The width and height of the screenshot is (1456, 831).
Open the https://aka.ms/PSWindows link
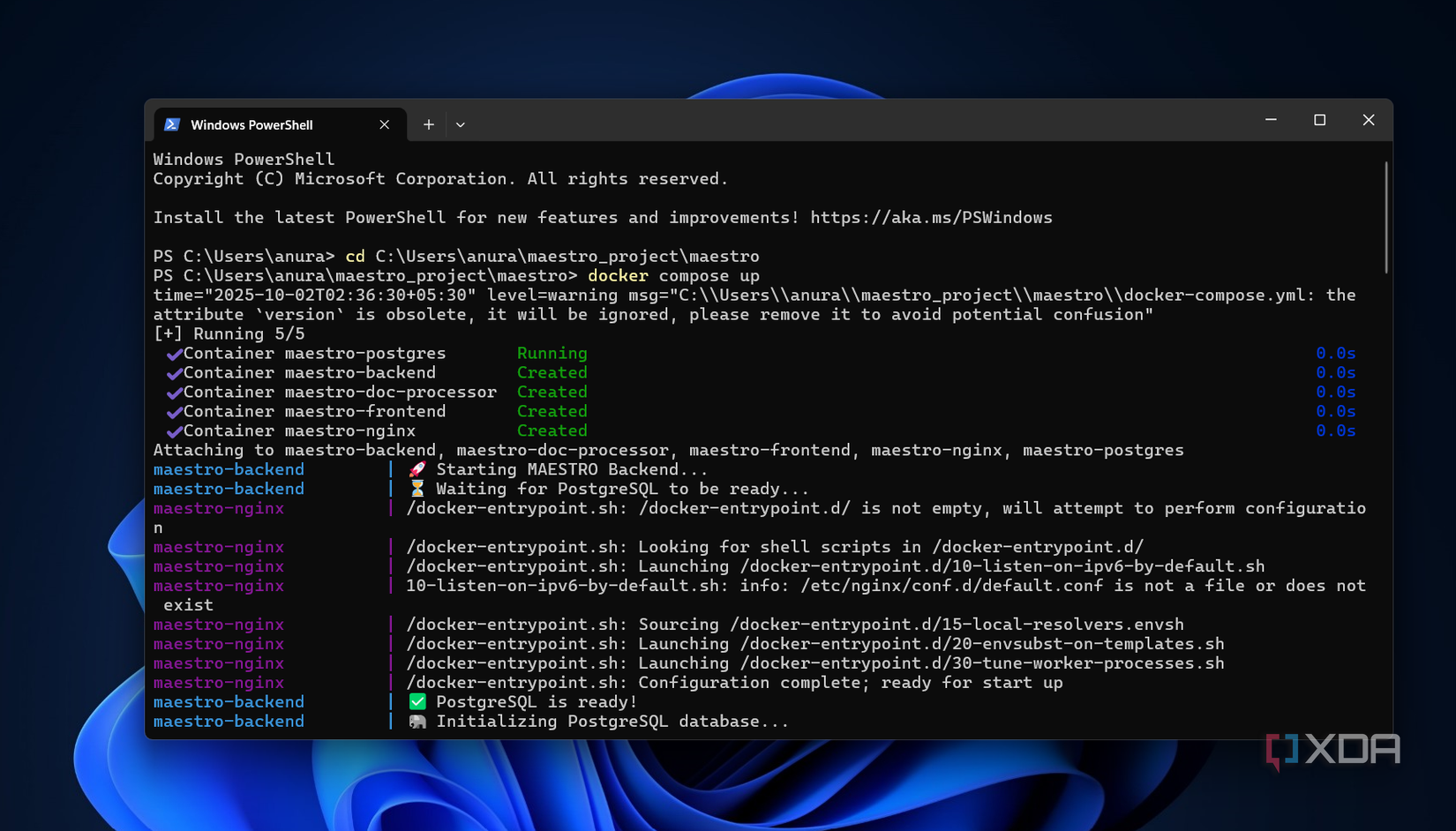pyautogui.click(x=931, y=217)
